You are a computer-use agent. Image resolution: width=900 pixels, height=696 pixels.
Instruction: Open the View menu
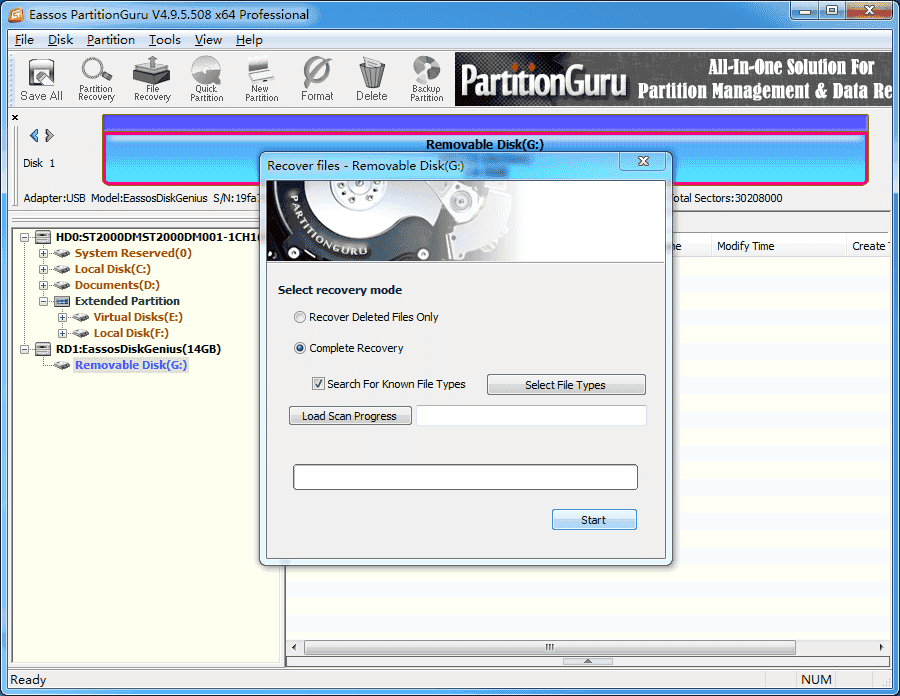(208, 40)
